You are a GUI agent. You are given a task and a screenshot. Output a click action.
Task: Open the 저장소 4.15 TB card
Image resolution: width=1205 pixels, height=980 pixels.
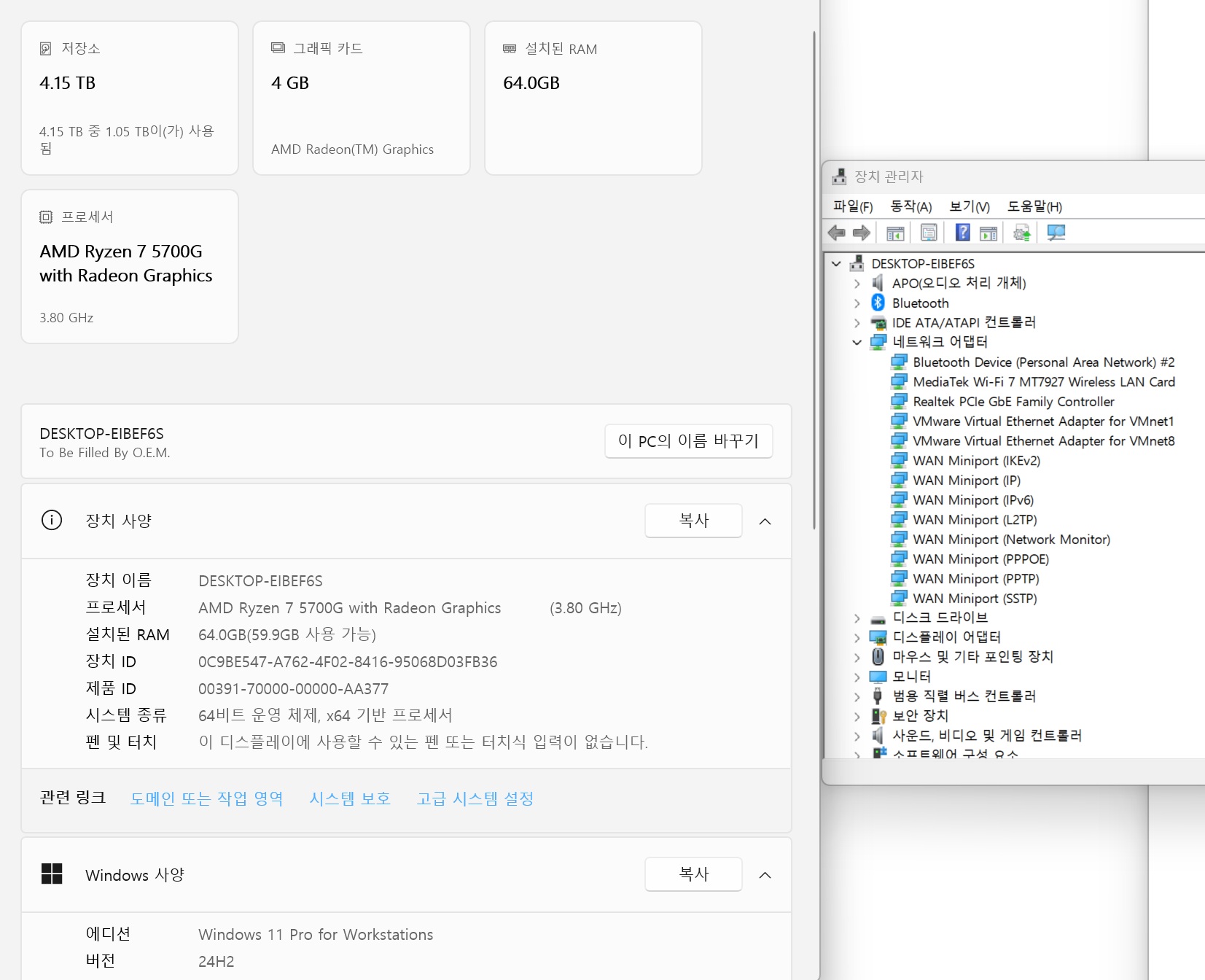[130, 98]
